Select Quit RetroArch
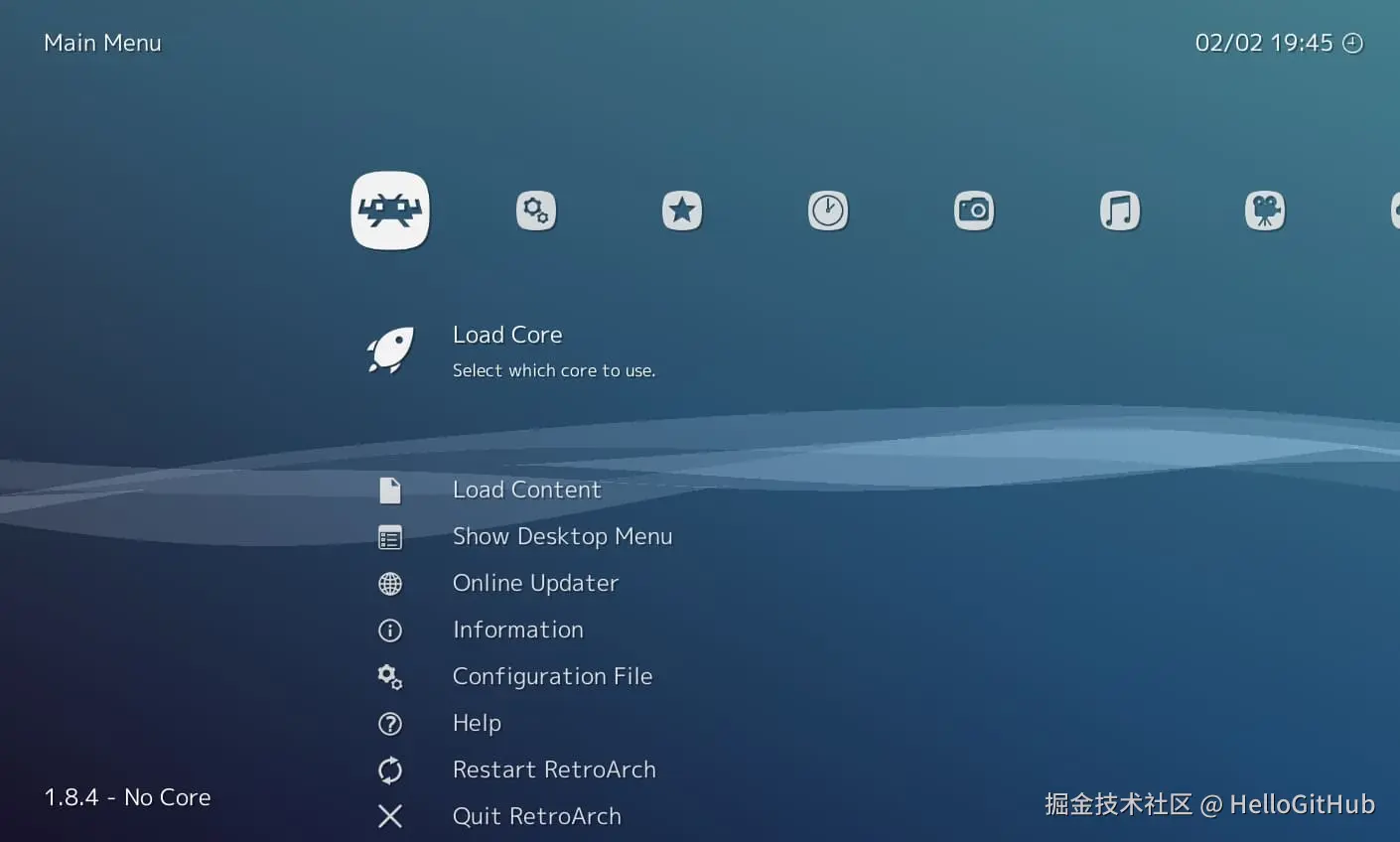The height and width of the screenshot is (842, 1400). [537, 816]
